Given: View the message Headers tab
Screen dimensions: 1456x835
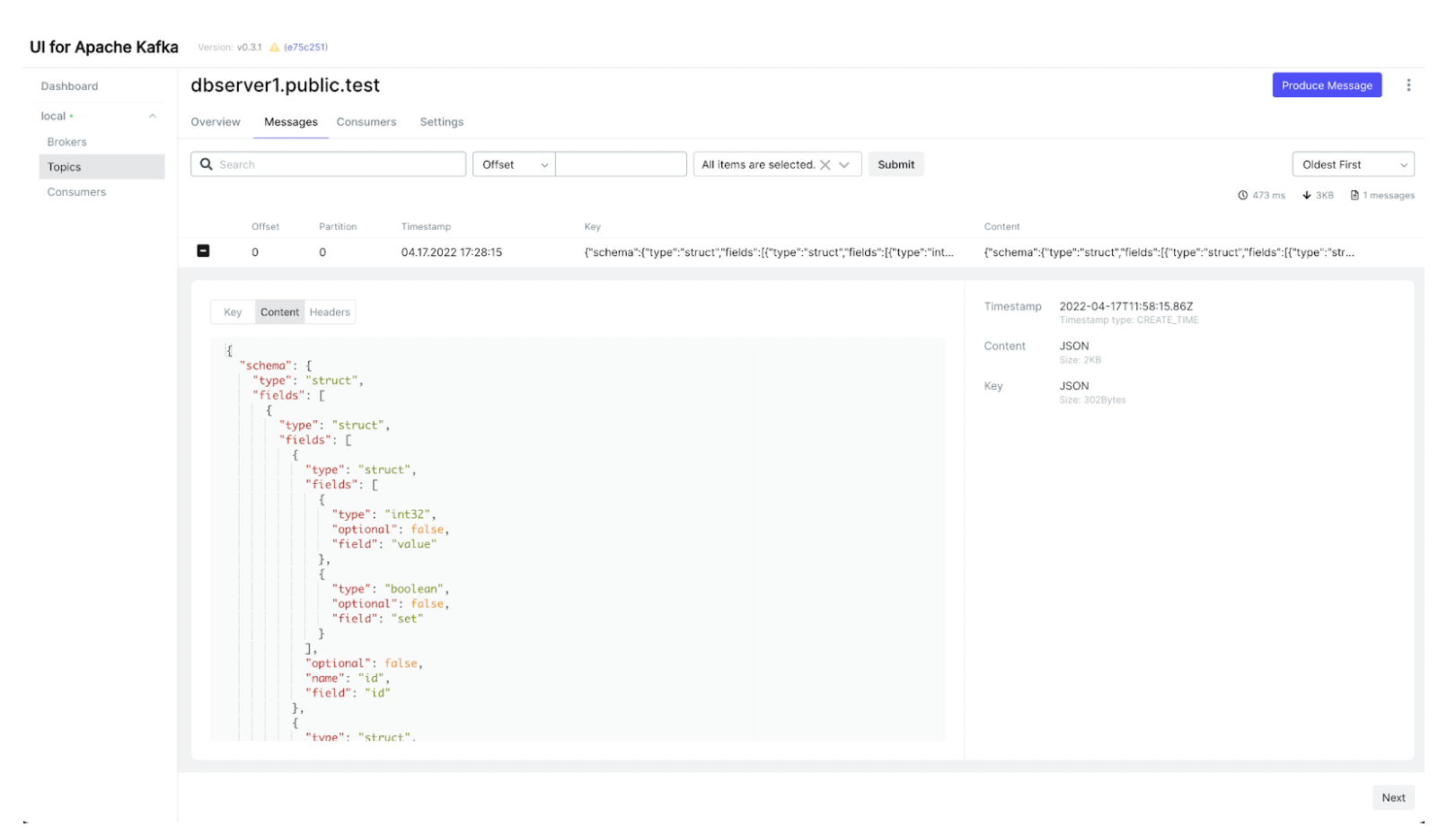Looking at the screenshot, I should click(x=330, y=312).
